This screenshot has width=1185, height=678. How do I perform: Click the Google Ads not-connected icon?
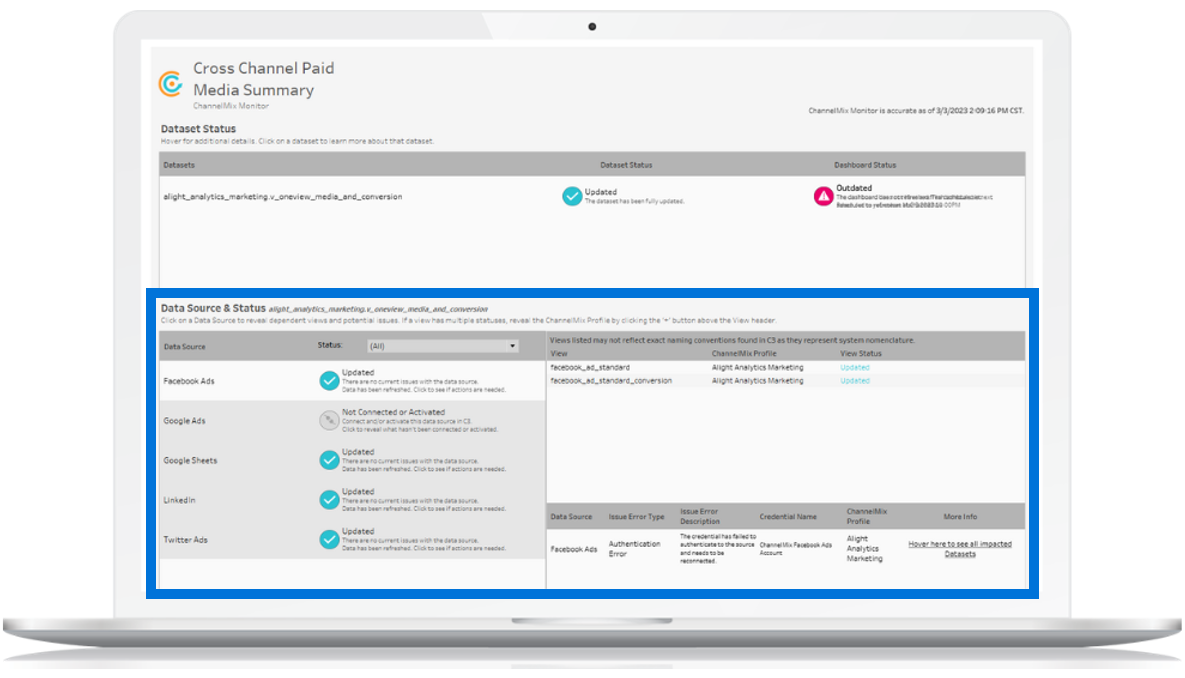329,420
